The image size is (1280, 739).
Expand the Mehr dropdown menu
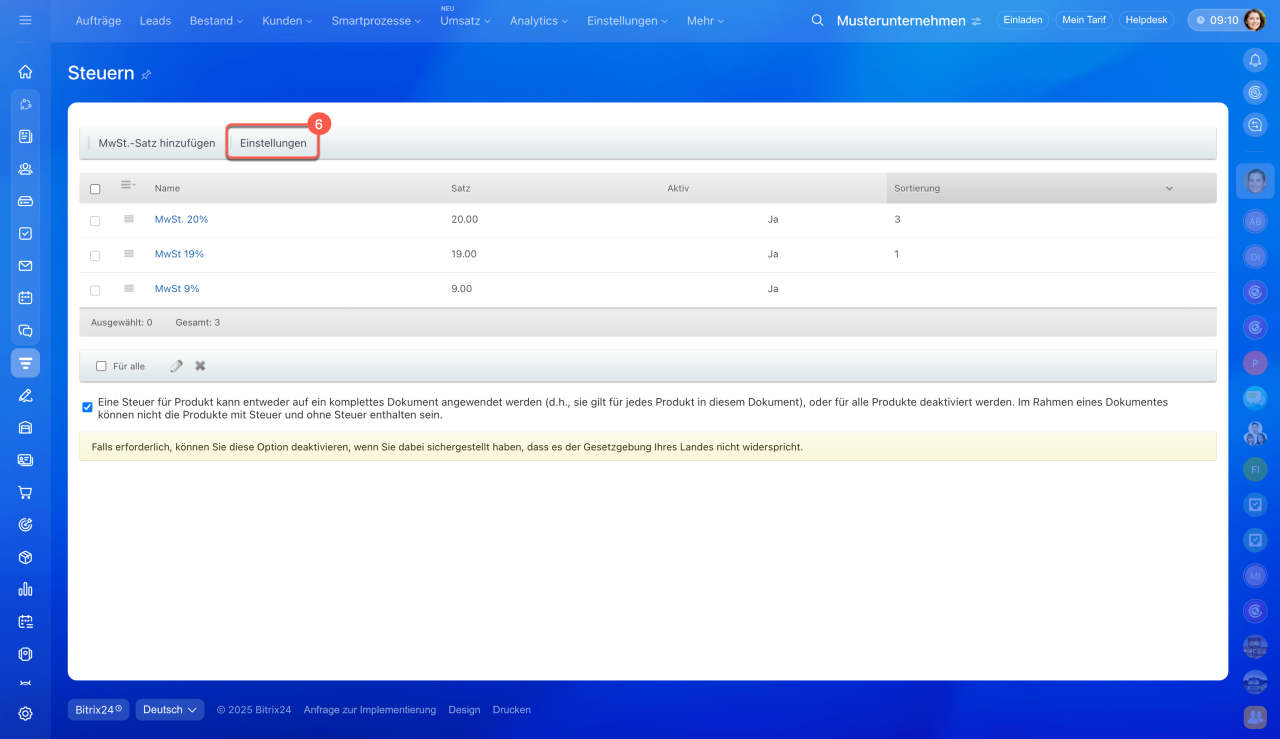pos(705,20)
